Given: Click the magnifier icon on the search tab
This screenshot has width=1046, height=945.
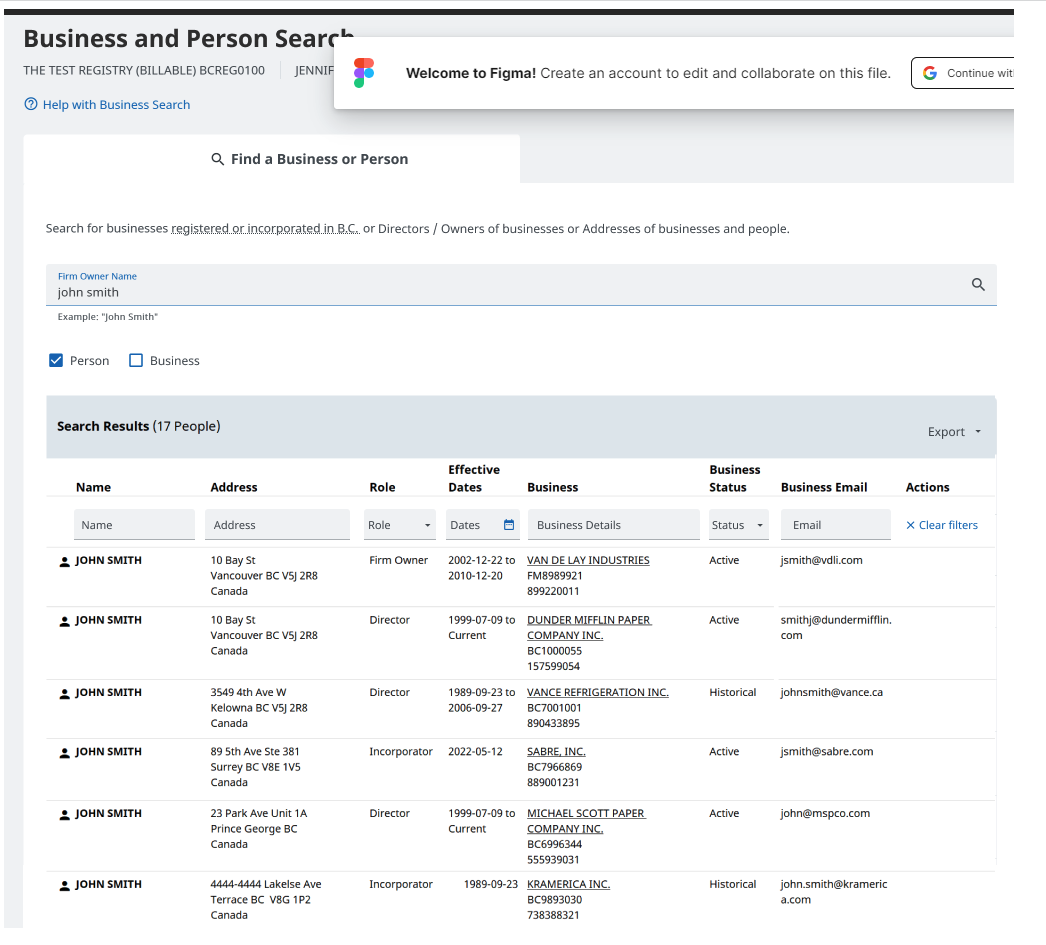Looking at the screenshot, I should tap(217, 158).
